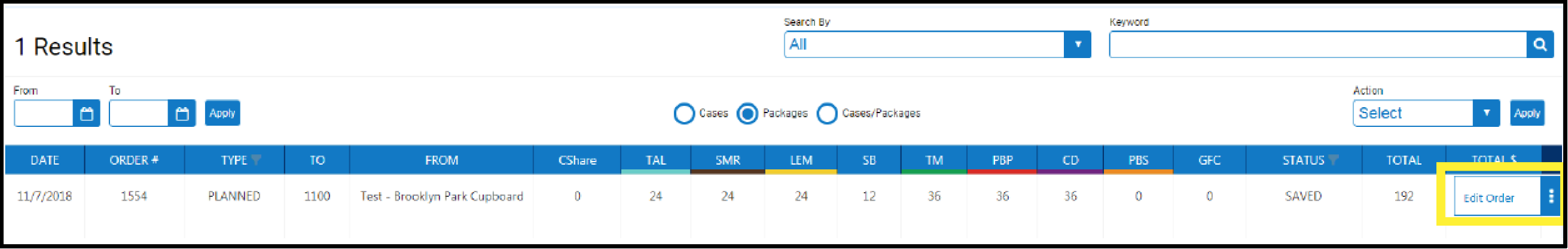The width and height of the screenshot is (1568, 249).
Task: Click the TAL teal-underlined column header
Action: point(655,160)
